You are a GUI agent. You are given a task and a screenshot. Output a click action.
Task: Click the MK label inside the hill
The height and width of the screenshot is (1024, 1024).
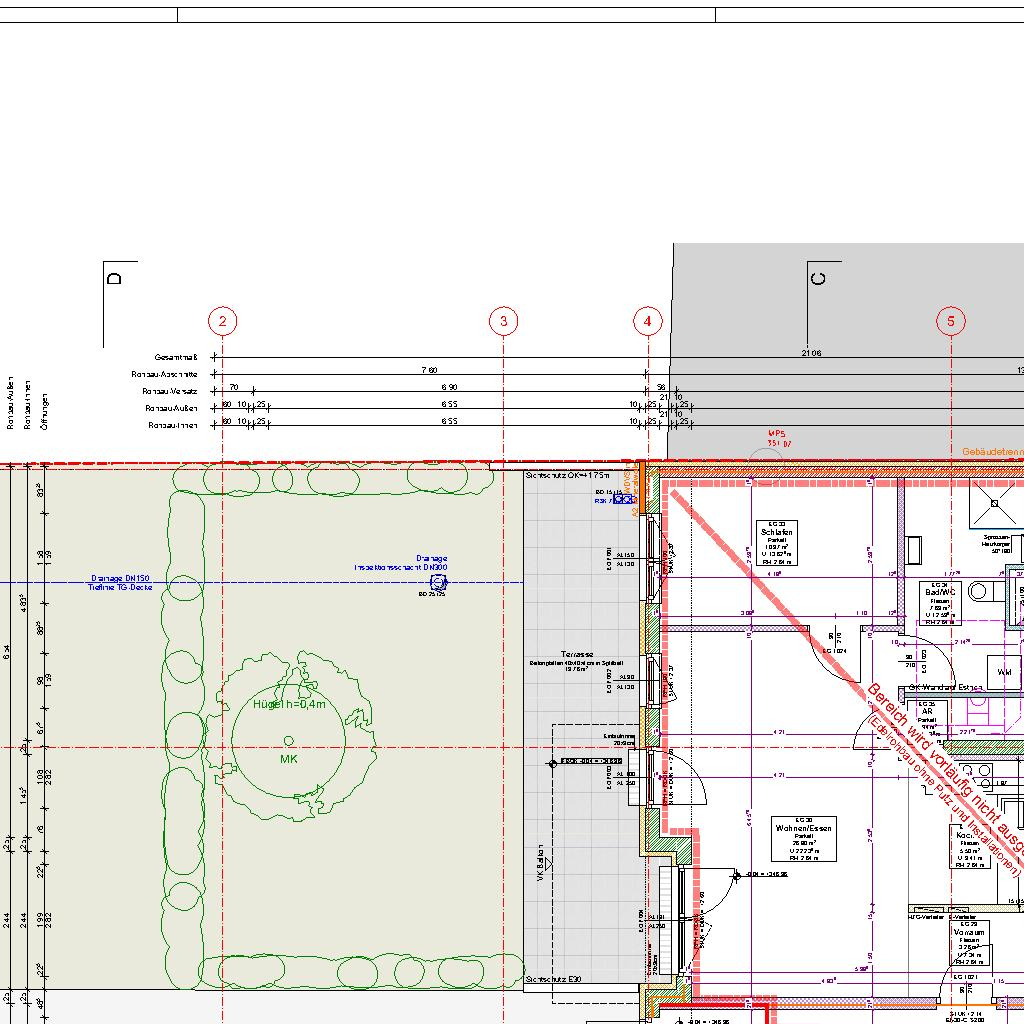click(x=289, y=759)
